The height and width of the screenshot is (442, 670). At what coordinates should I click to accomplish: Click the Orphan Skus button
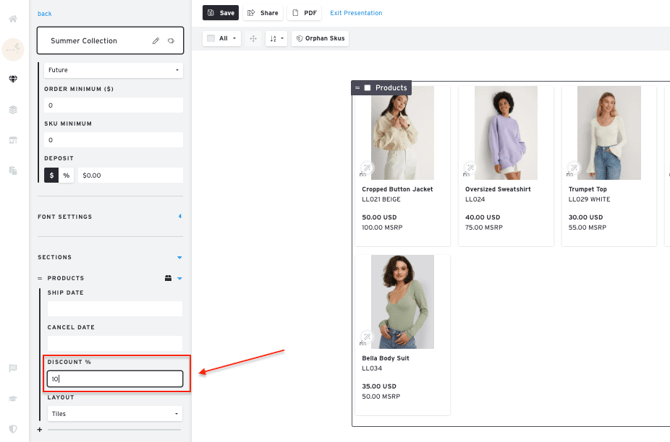(320, 39)
